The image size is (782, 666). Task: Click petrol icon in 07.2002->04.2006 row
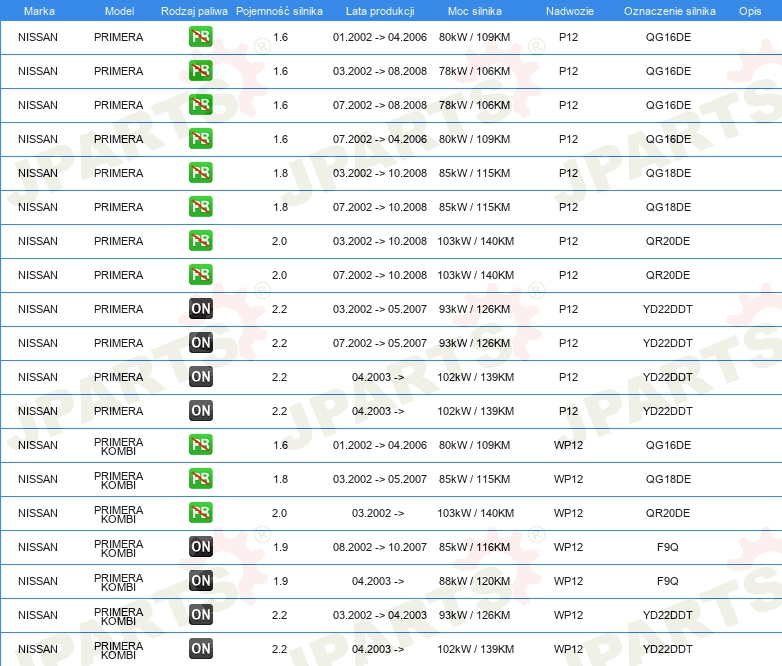click(x=200, y=139)
